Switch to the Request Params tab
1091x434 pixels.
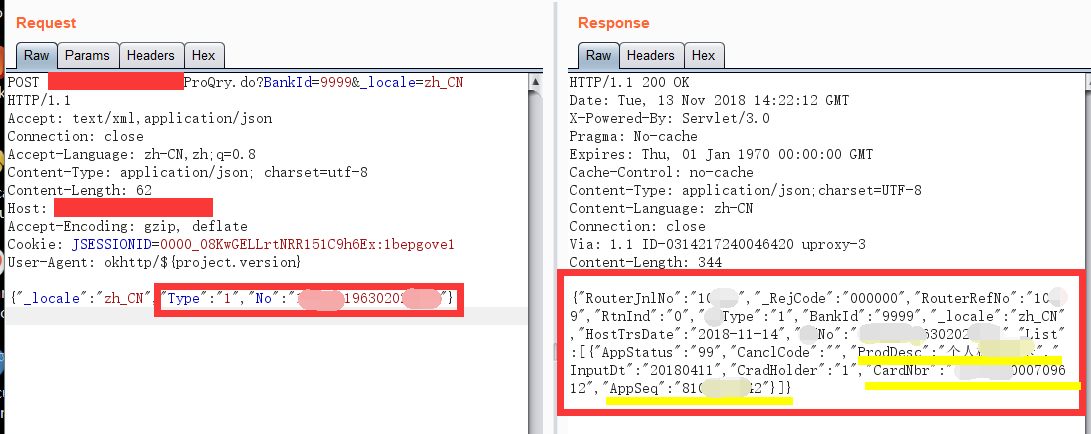(x=88, y=56)
